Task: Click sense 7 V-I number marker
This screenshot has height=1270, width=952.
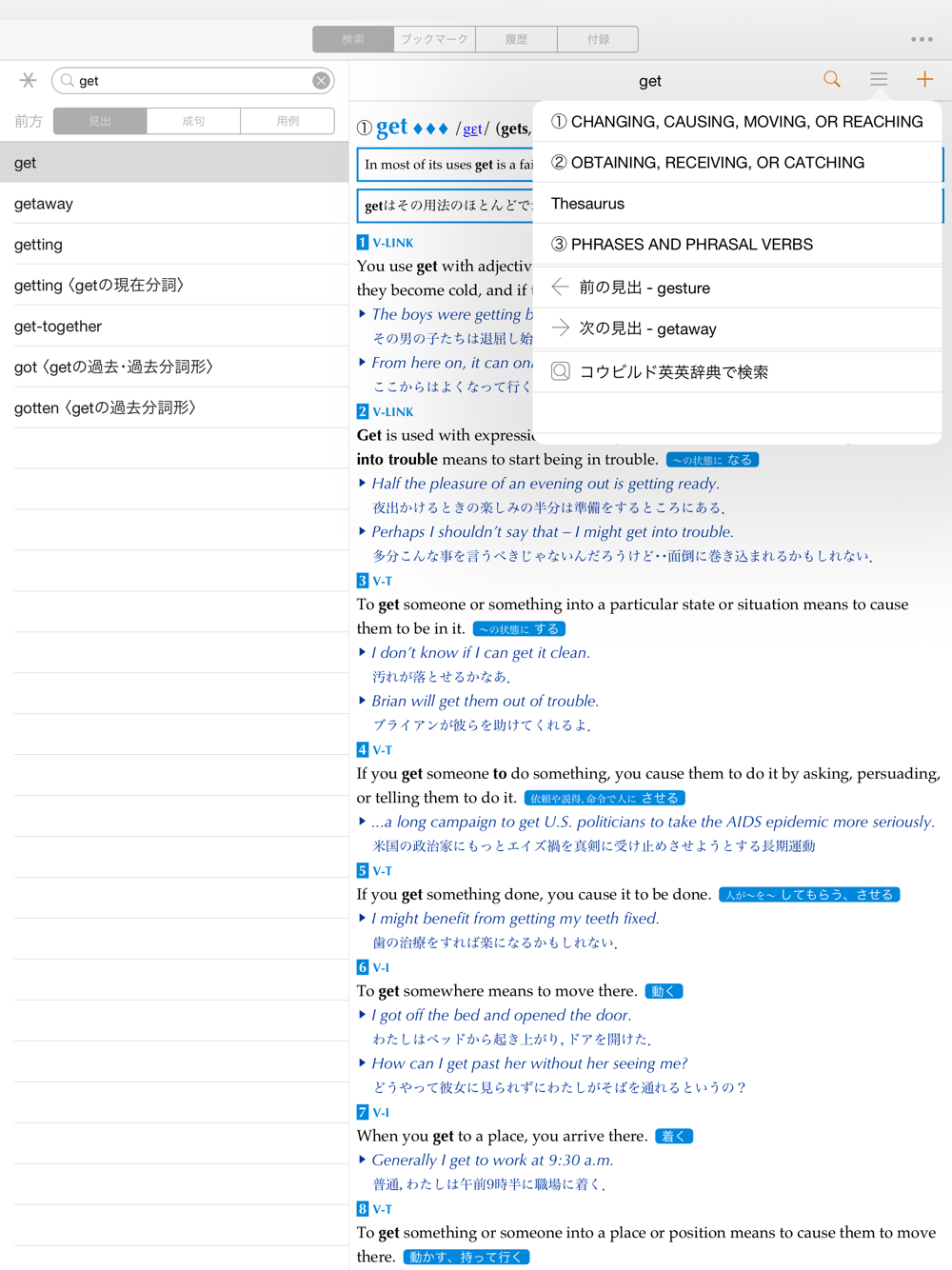Action: pos(363,1112)
